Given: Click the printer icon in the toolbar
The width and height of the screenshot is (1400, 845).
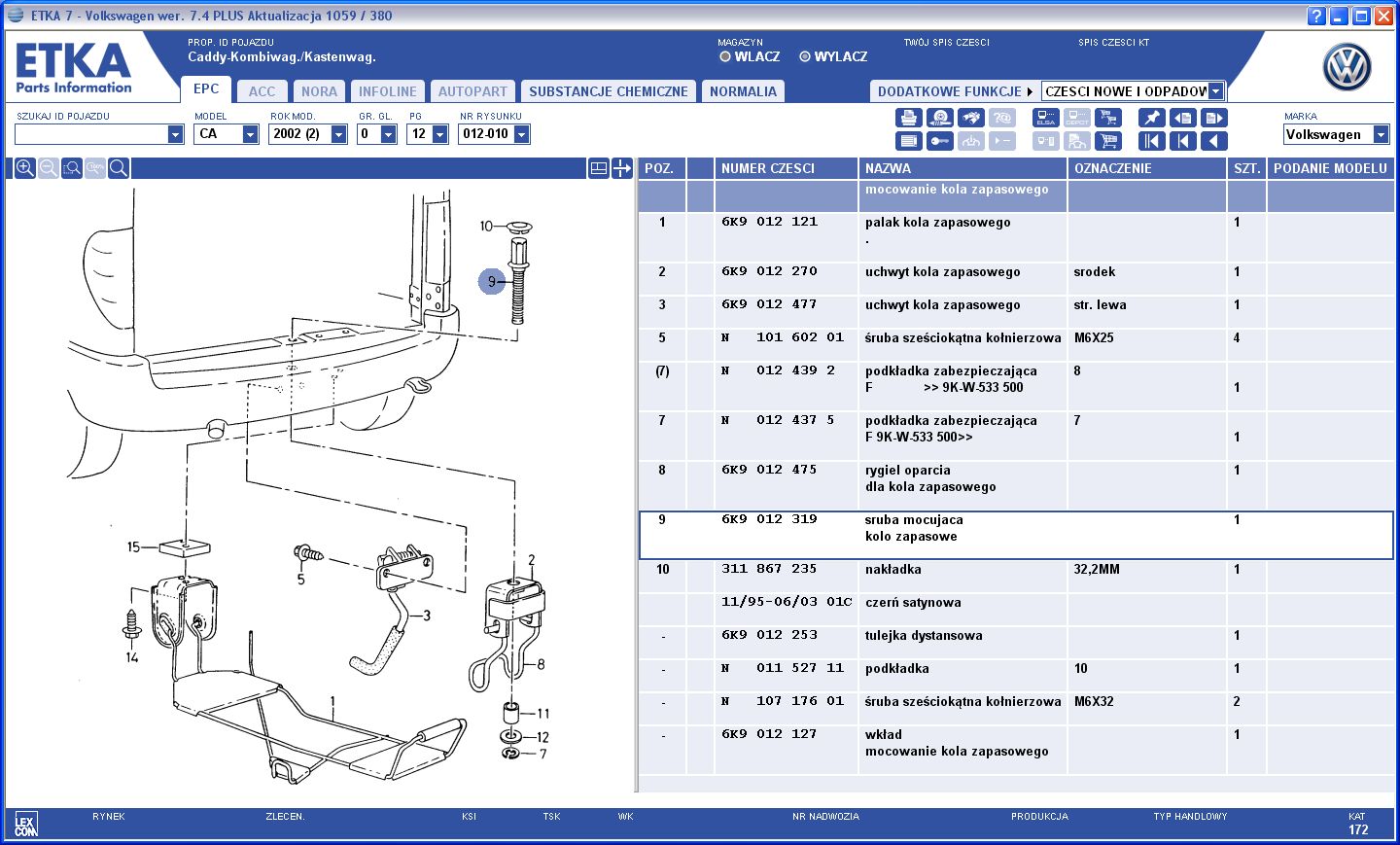Looking at the screenshot, I should (x=909, y=118).
